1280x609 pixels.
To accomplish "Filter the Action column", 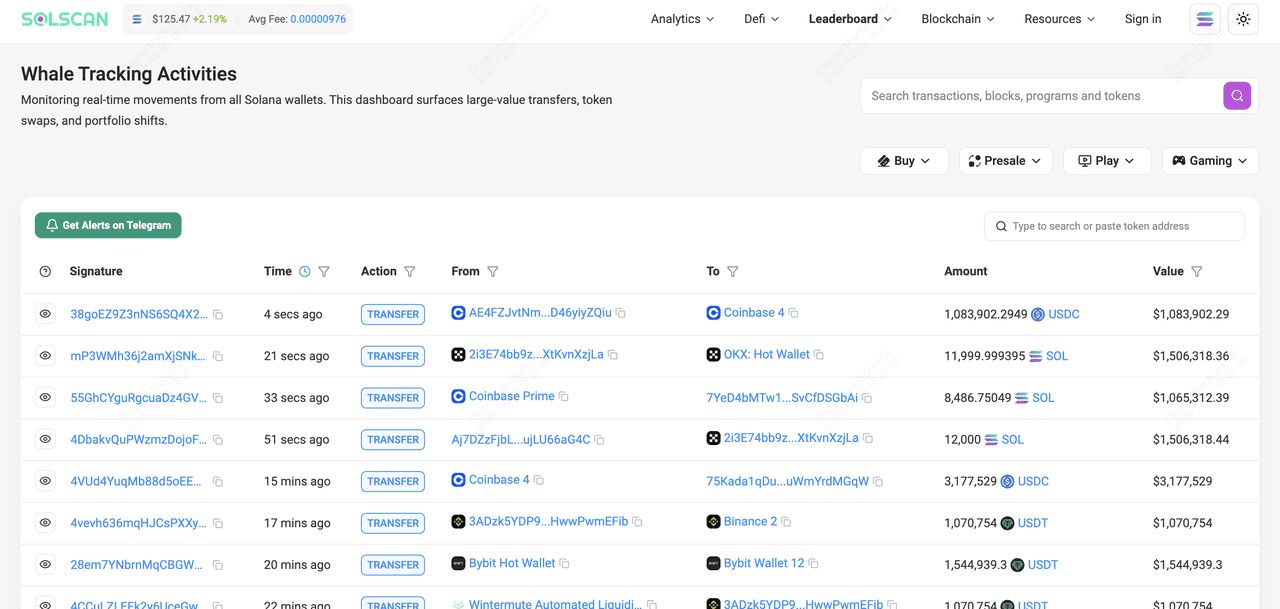I will (410, 271).
